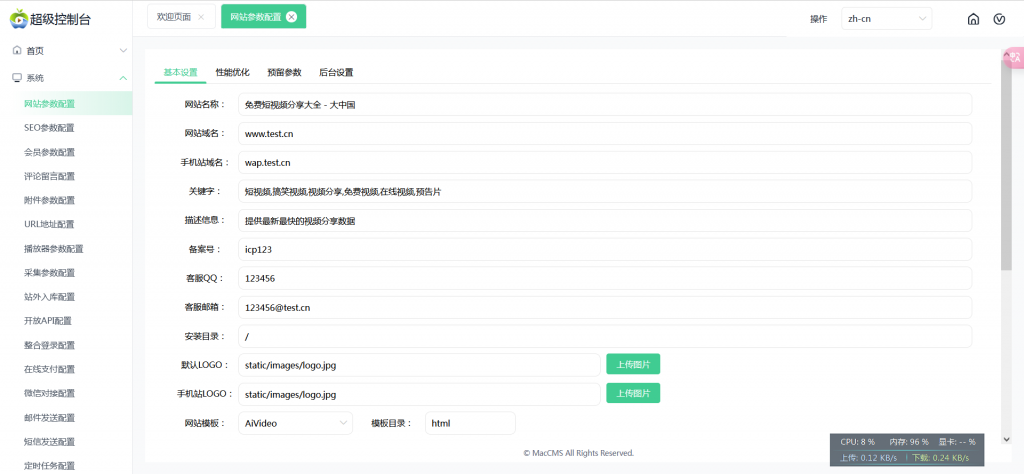Open the zh-cn language dropdown
The width and height of the screenshot is (1024, 474).
tap(886, 19)
